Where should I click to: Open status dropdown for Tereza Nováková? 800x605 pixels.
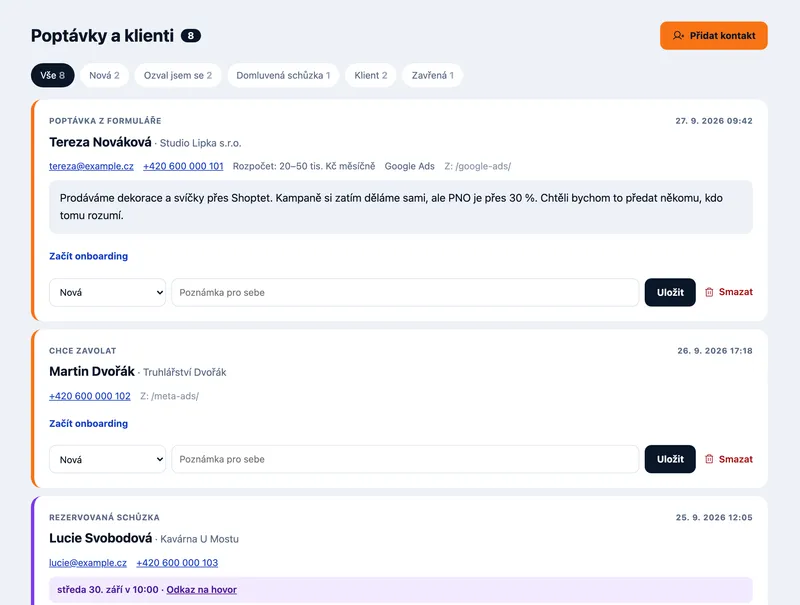click(108, 292)
